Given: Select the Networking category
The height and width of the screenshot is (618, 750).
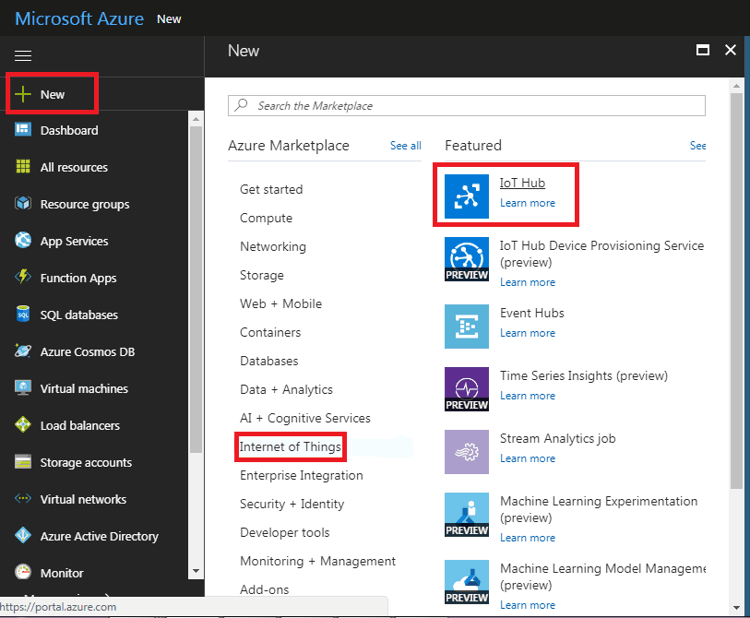Looking at the screenshot, I should point(273,247).
